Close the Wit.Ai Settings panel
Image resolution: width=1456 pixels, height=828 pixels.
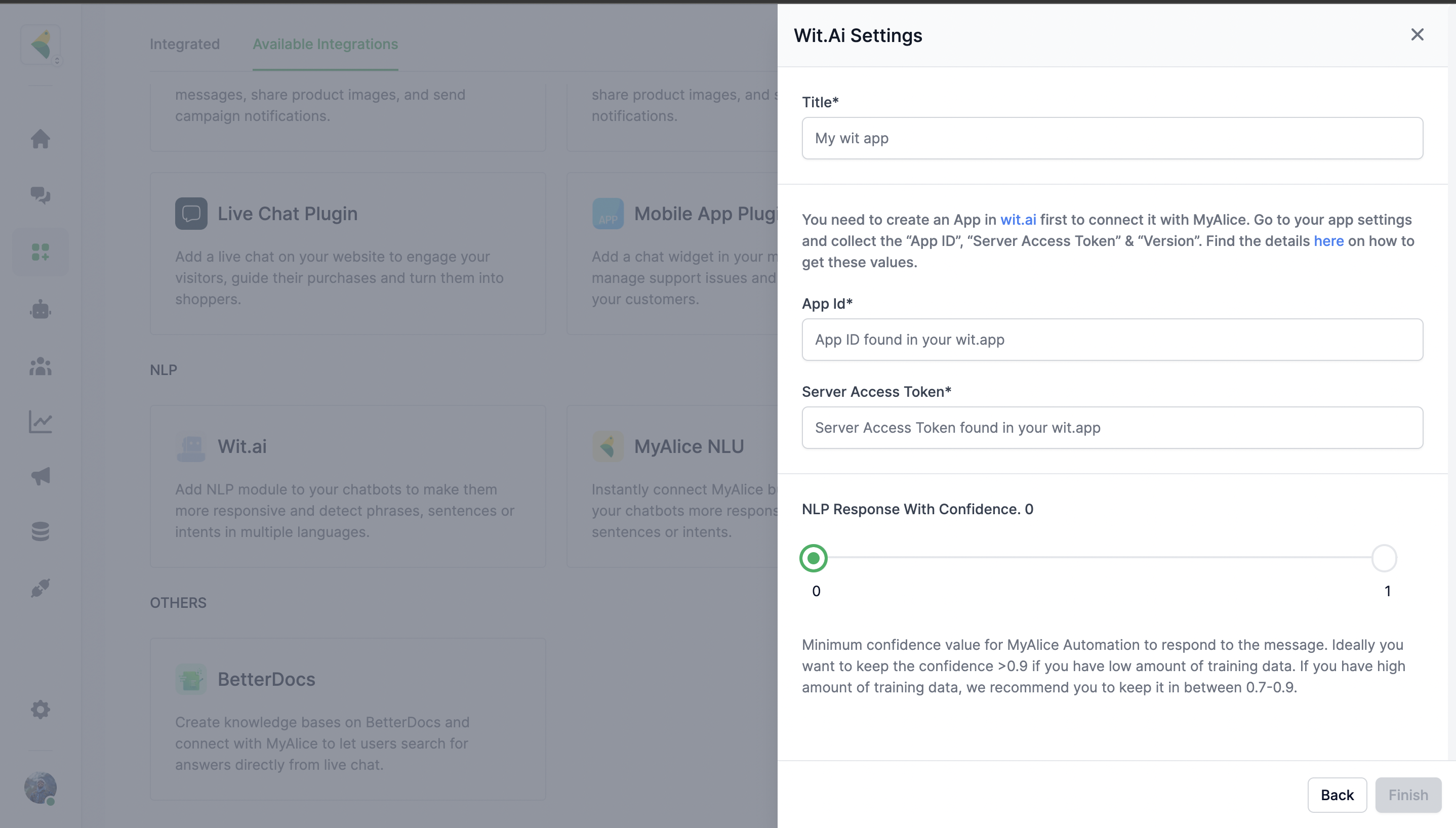pos(1417,35)
